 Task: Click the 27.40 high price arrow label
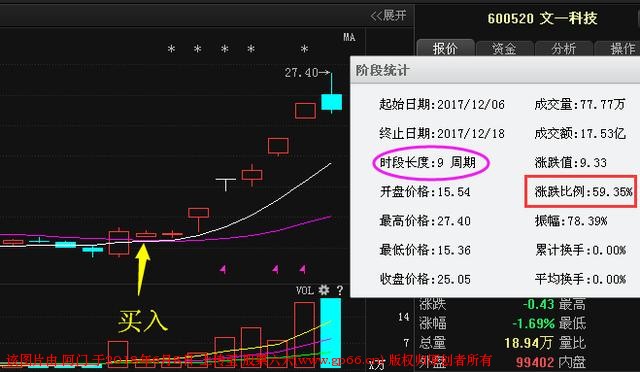(x=307, y=73)
